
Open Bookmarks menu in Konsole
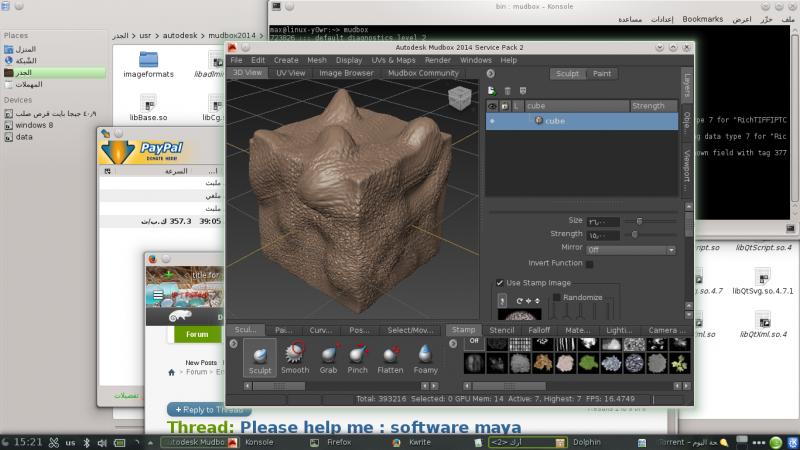point(703,19)
